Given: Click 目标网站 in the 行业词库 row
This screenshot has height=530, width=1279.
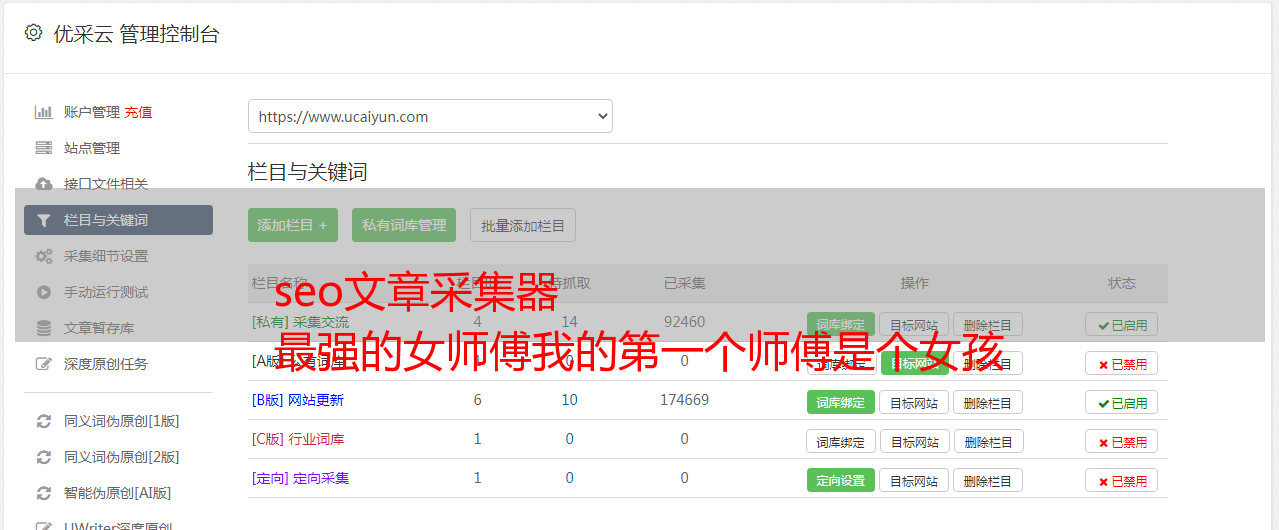Looking at the screenshot, I should [914, 441].
